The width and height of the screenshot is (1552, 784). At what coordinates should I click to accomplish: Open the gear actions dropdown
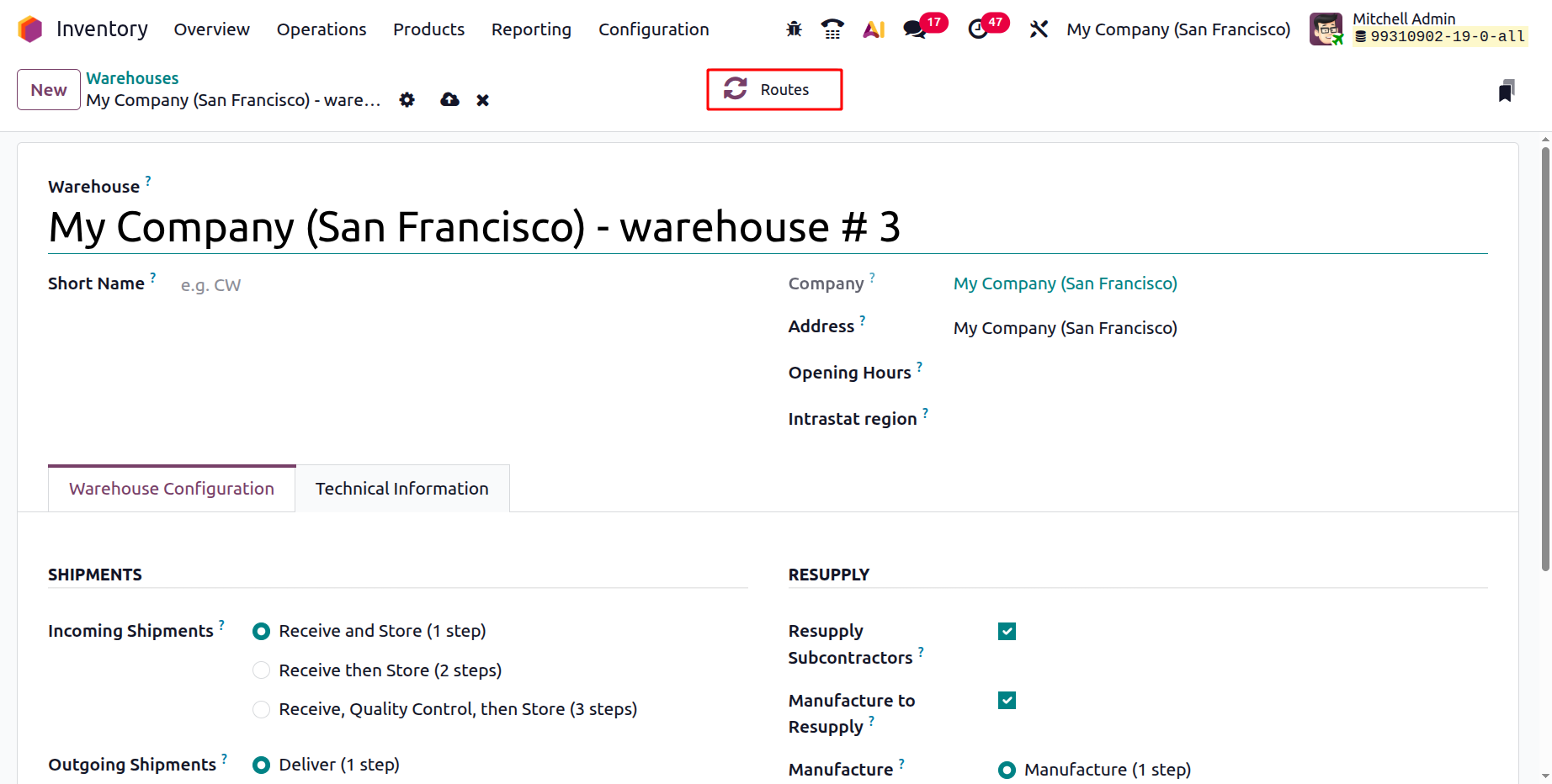407,100
